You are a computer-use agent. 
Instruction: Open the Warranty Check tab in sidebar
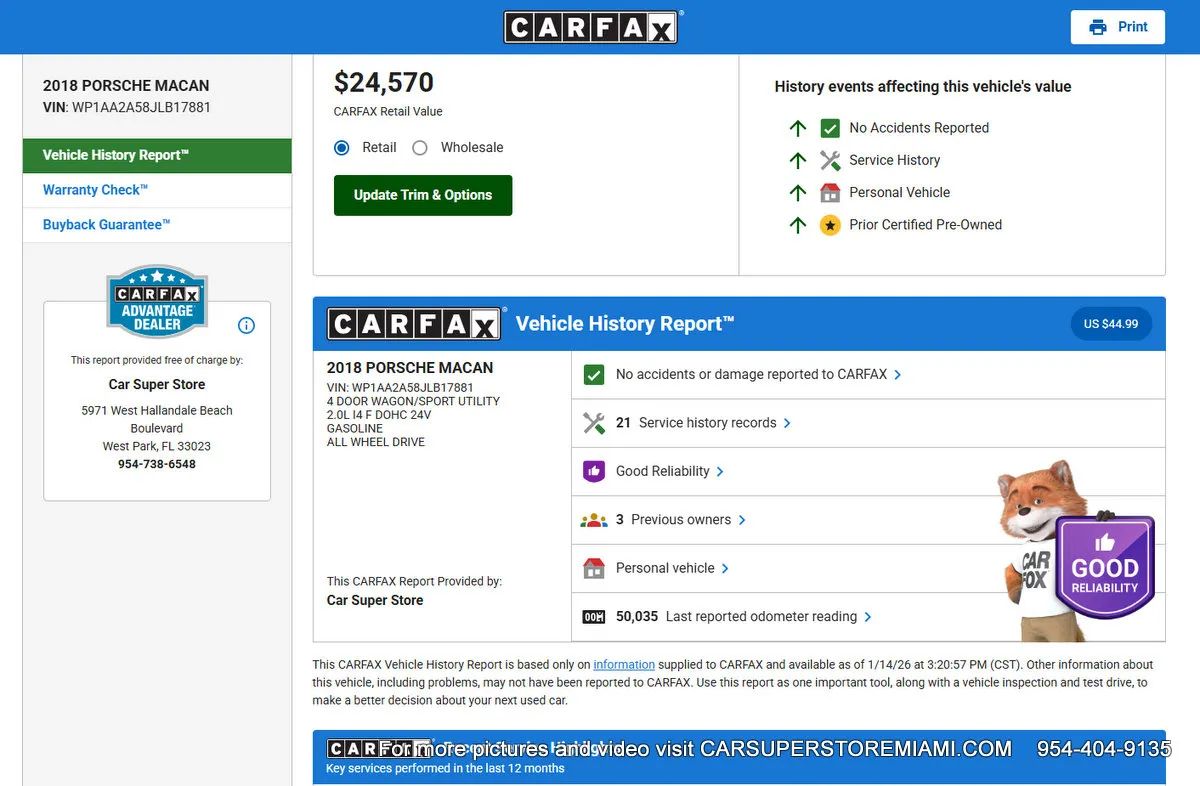[x=95, y=190]
